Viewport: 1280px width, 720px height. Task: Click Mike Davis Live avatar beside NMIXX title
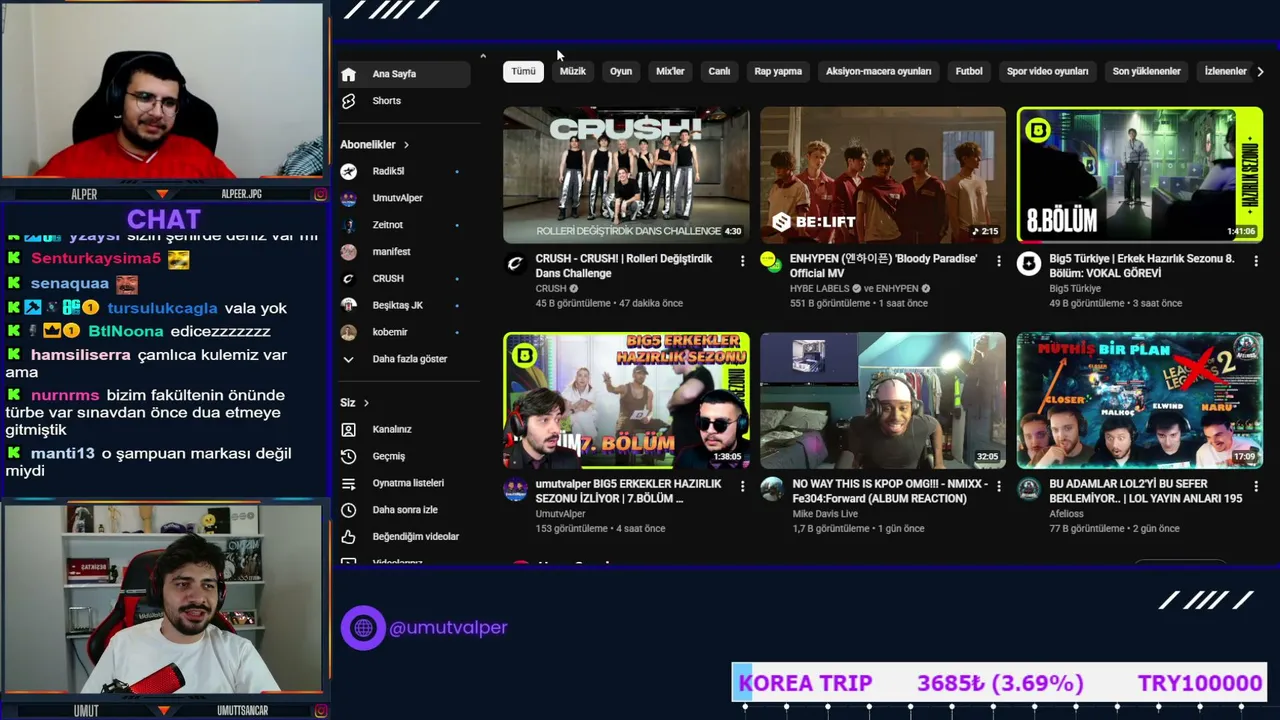[x=771, y=489]
